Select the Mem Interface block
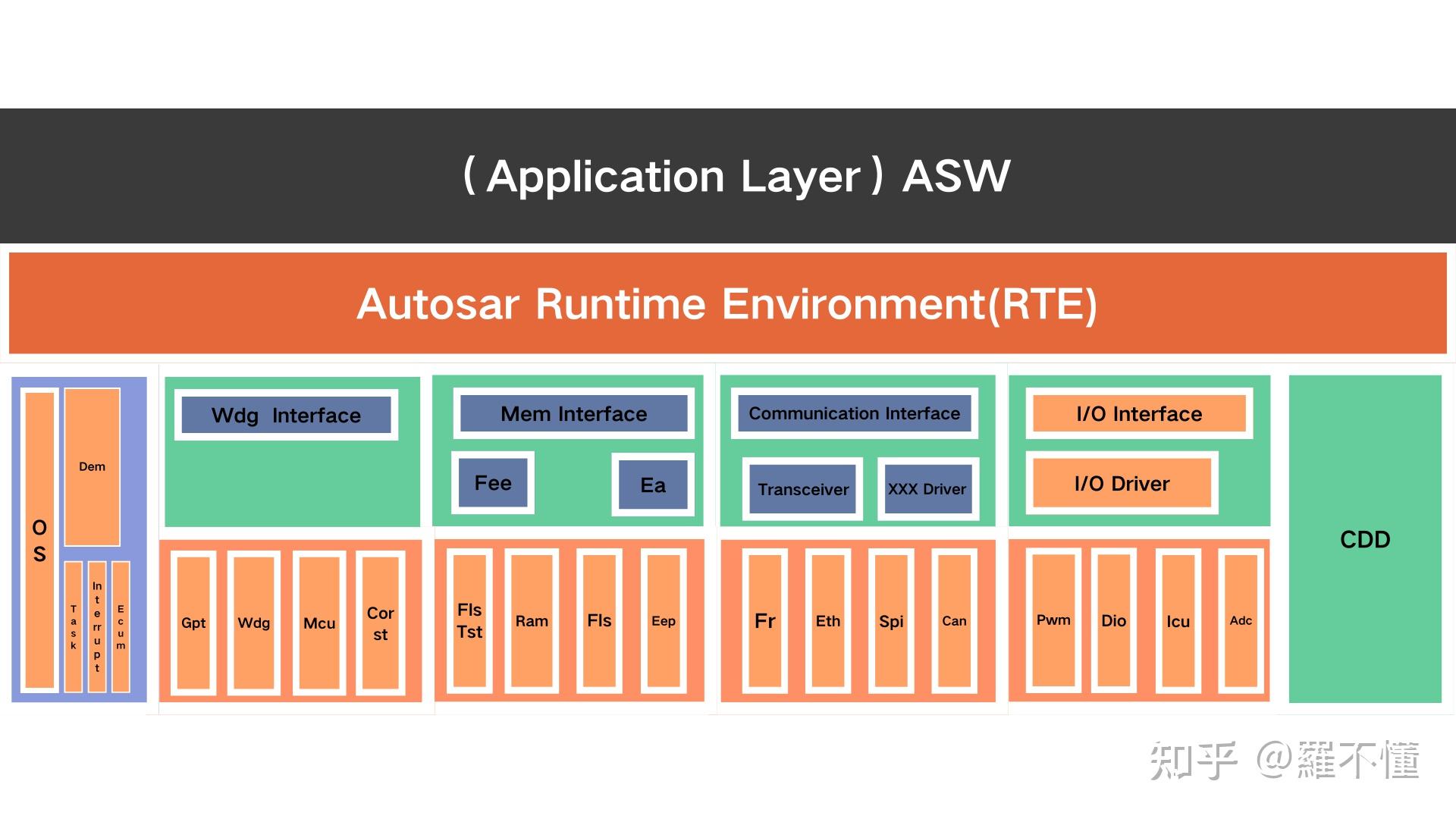The height and width of the screenshot is (819, 1456). [x=573, y=413]
